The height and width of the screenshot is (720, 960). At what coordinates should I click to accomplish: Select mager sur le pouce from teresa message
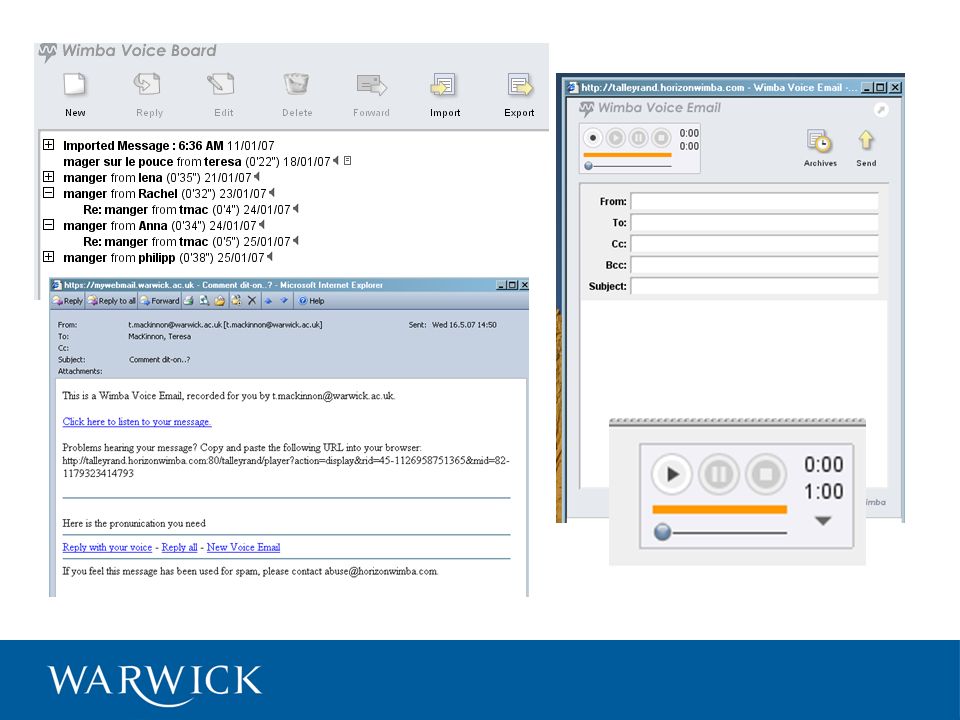(197, 162)
